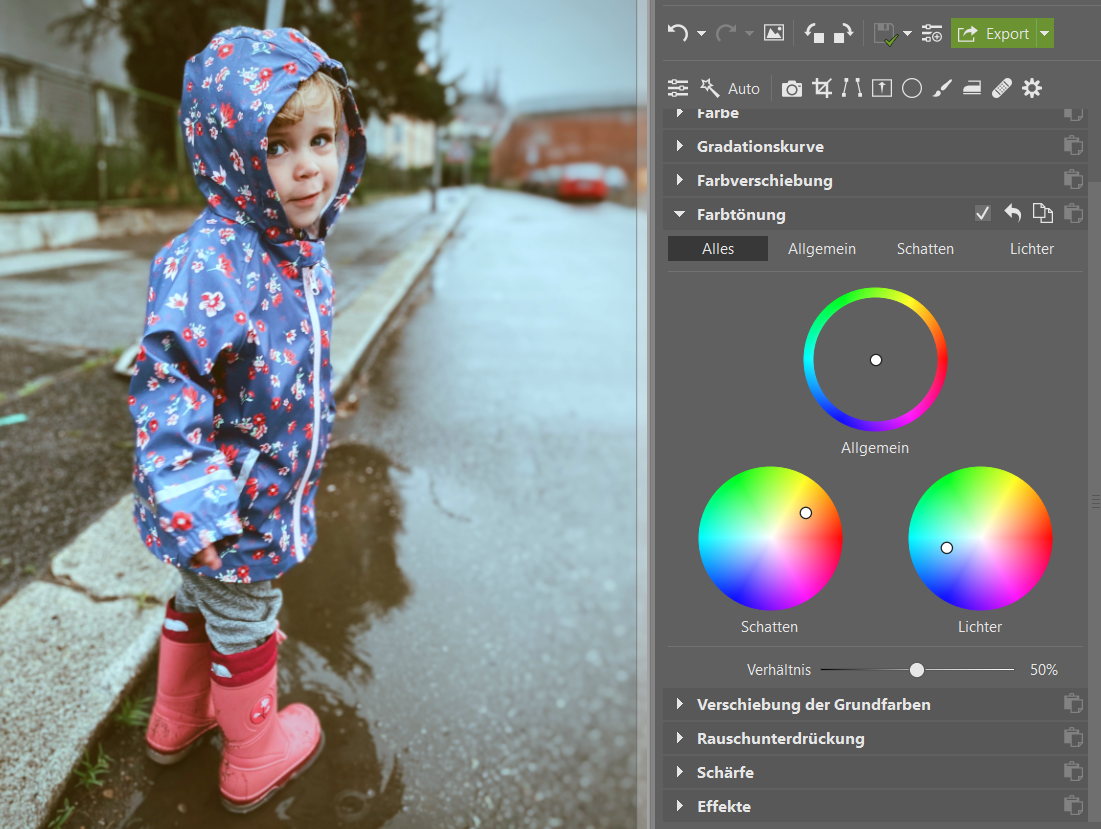Click the Verhältnis slider handle

(x=916, y=670)
